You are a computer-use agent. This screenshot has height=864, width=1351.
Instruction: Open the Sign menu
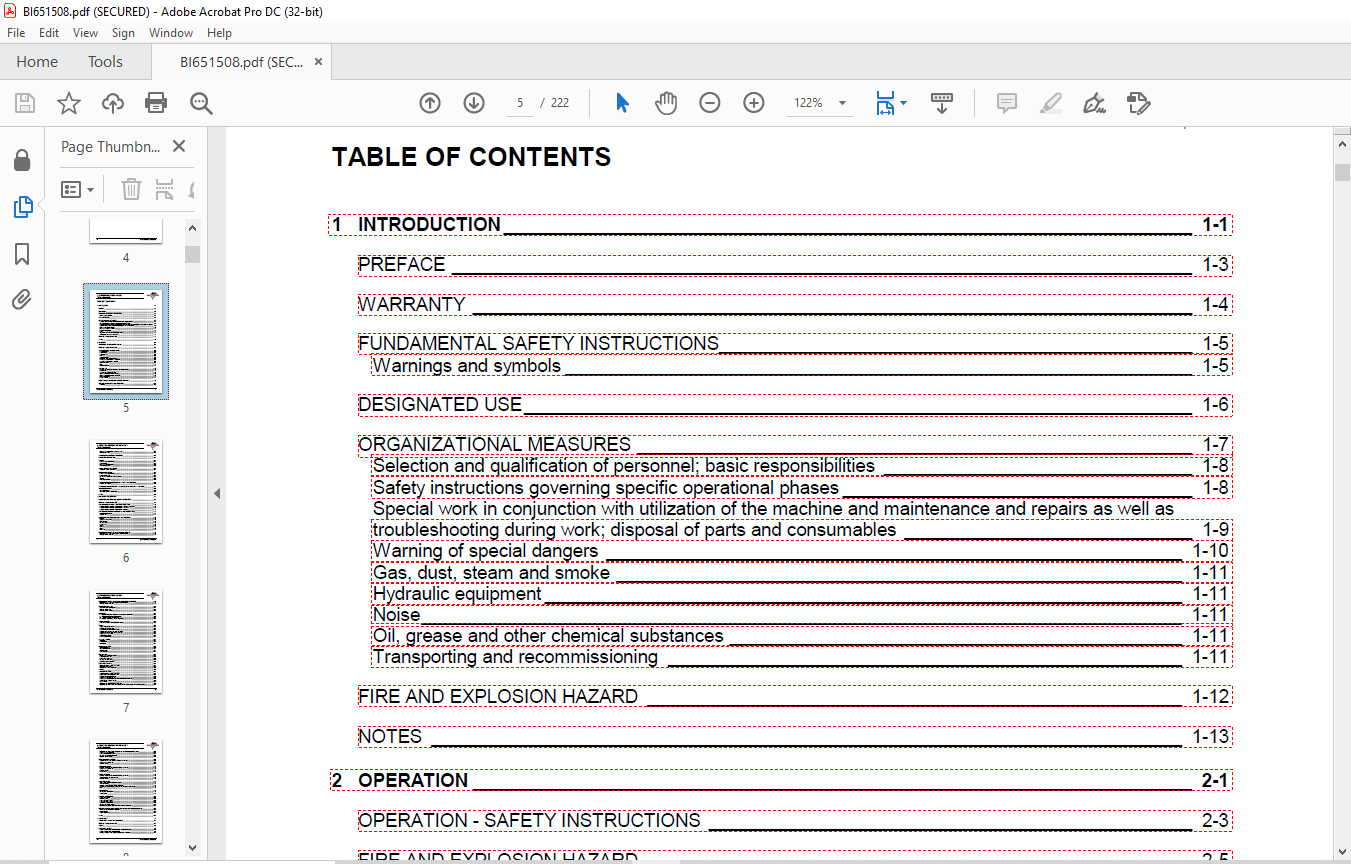tap(123, 33)
